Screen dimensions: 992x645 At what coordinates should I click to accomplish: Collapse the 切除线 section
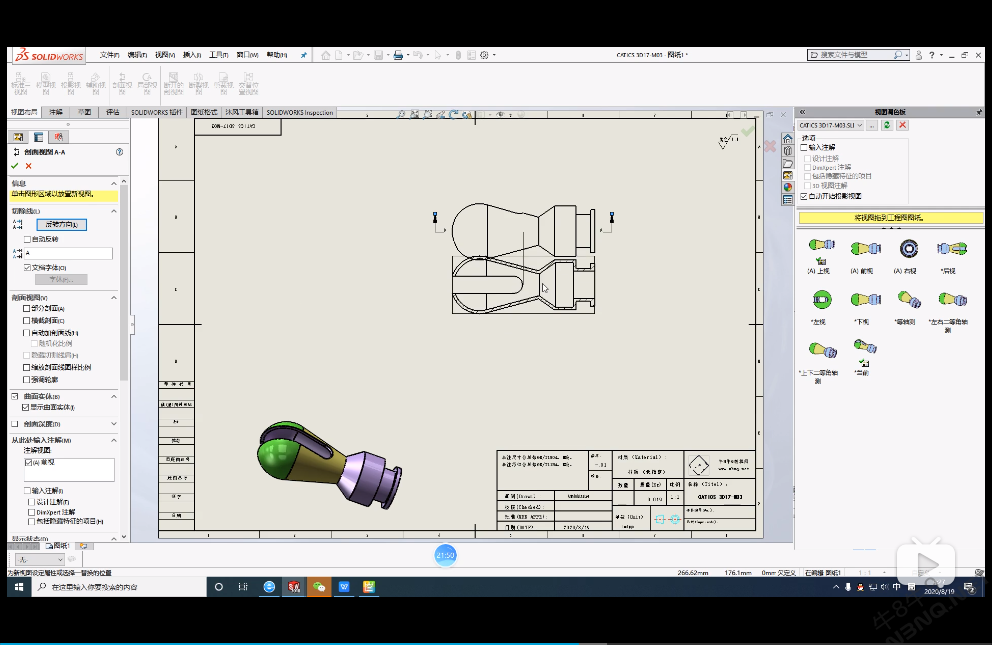click(x=114, y=211)
